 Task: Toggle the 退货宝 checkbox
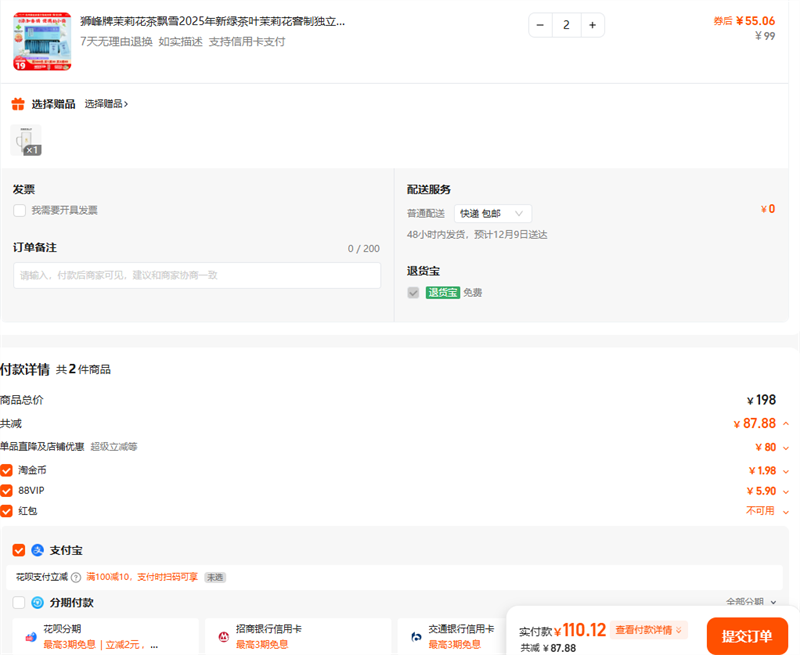click(414, 293)
